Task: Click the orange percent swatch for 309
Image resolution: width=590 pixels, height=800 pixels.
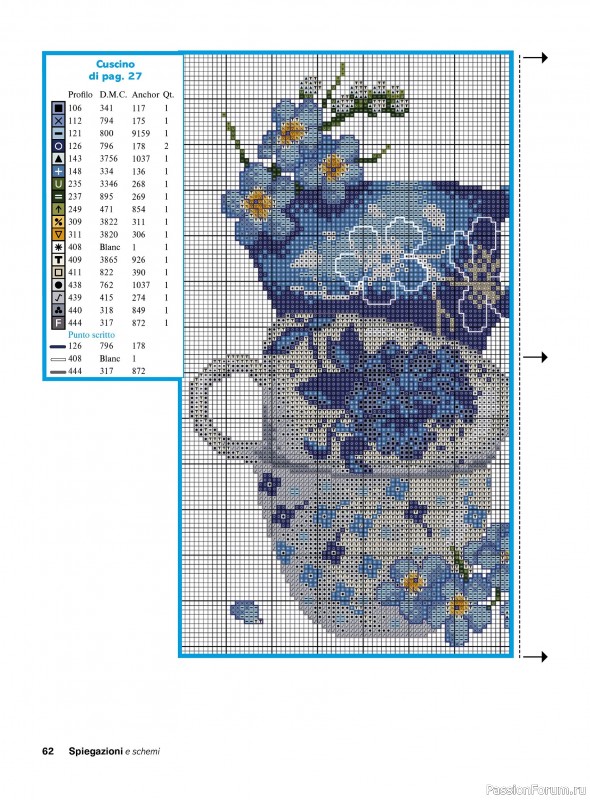Action: (x=58, y=222)
